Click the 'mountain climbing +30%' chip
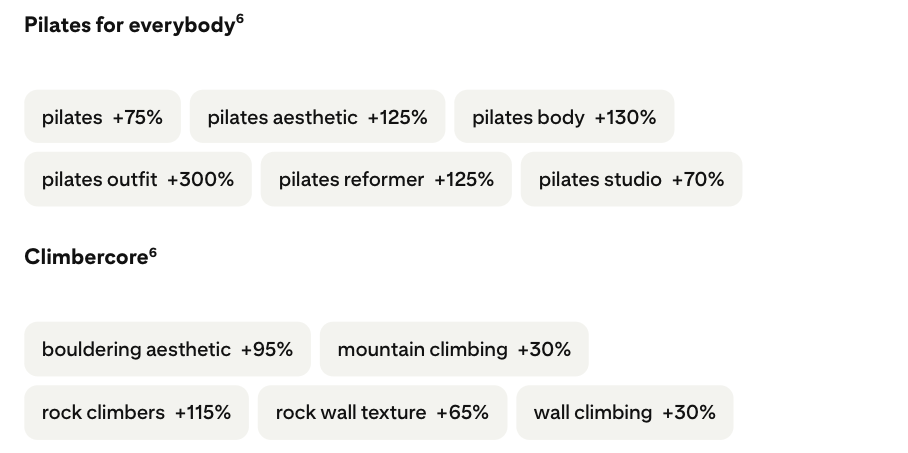The width and height of the screenshot is (908, 453). (x=454, y=349)
